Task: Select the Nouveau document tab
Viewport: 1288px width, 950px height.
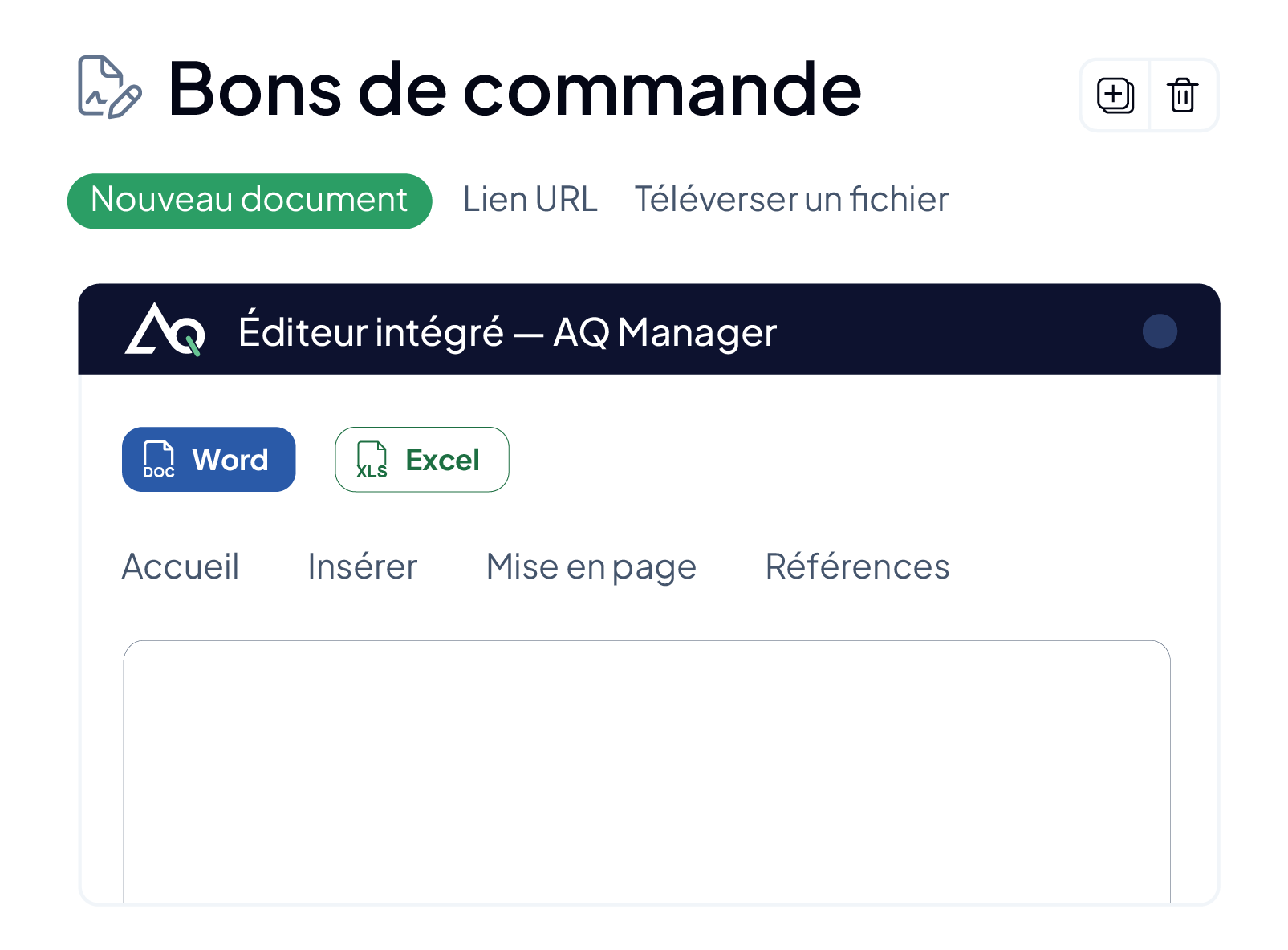Action: pyautogui.click(x=250, y=201)
